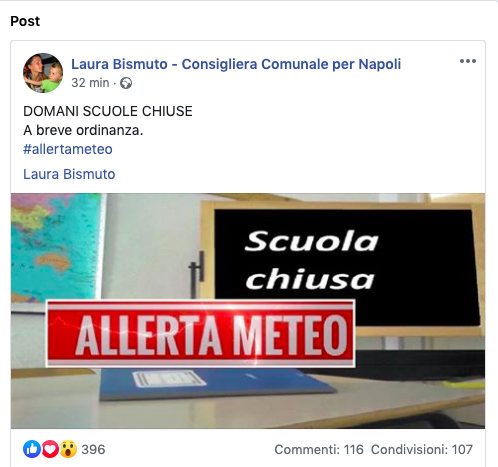
Task: Click the yellow Wow reaction emoji
Action: pyautogui.click(x=68, y=449)
